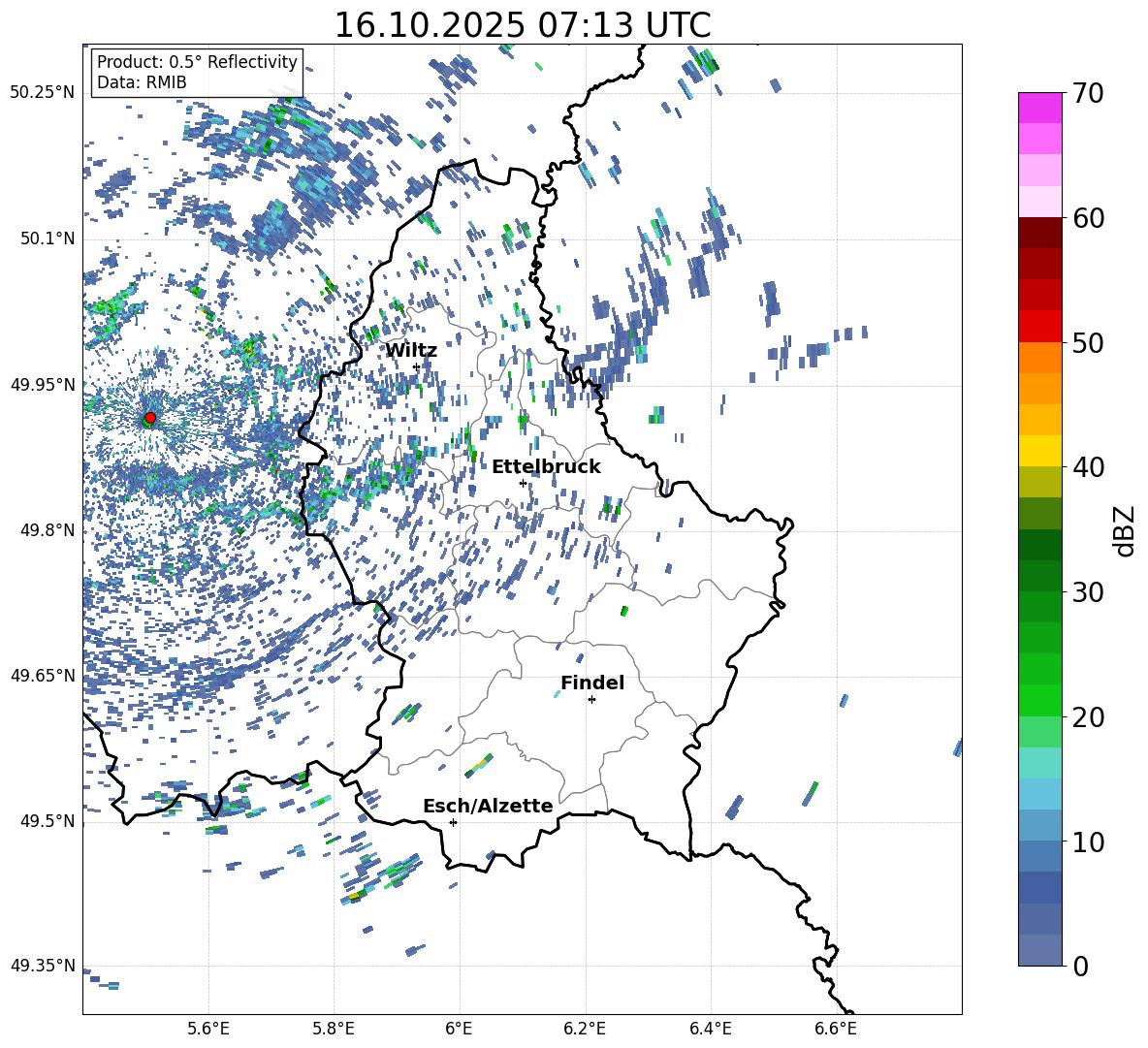The width and height of the screenshot is (1148, 1048).
Task: Click the title '16.10.2025 07:13 UTC'
Action: (x=522, y=25)
